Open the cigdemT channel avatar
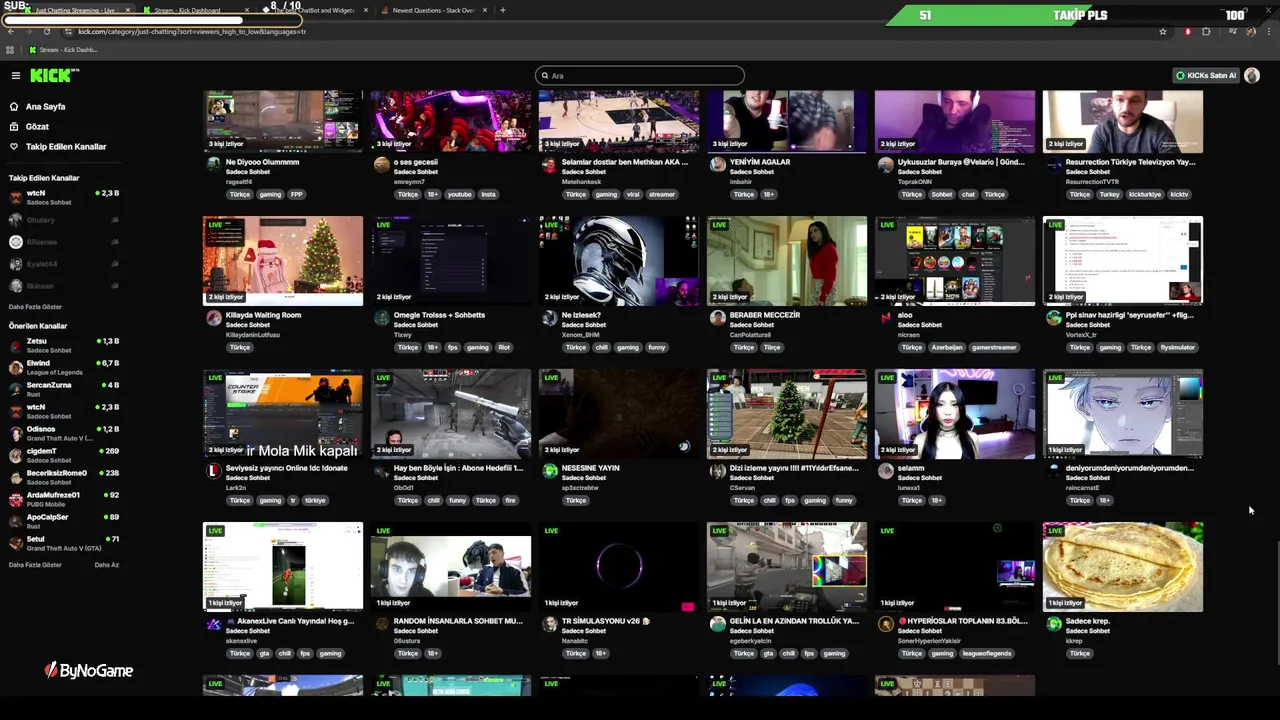Image resolution: width=1280 pixels, height=720 pixels. click(15, 456)
